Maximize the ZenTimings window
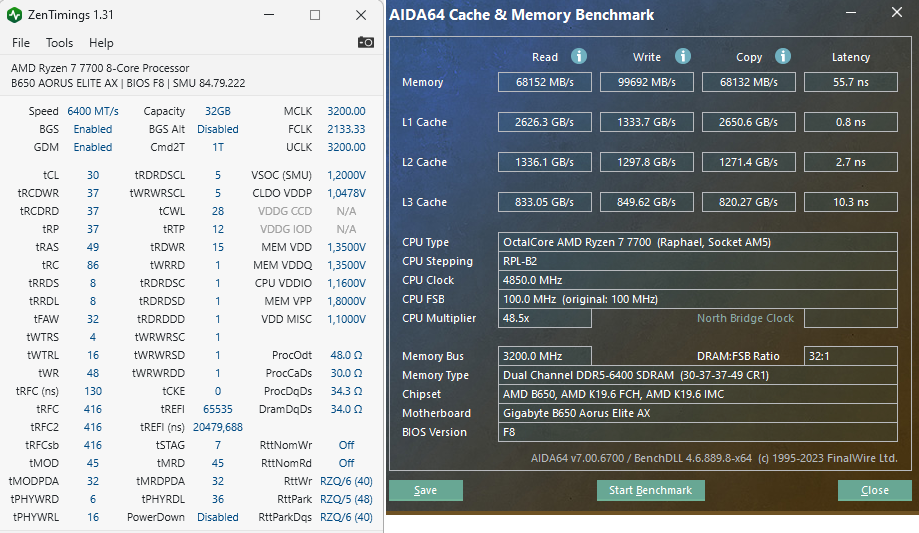Screen dimensions: 919x533 (x=315, y=15)
